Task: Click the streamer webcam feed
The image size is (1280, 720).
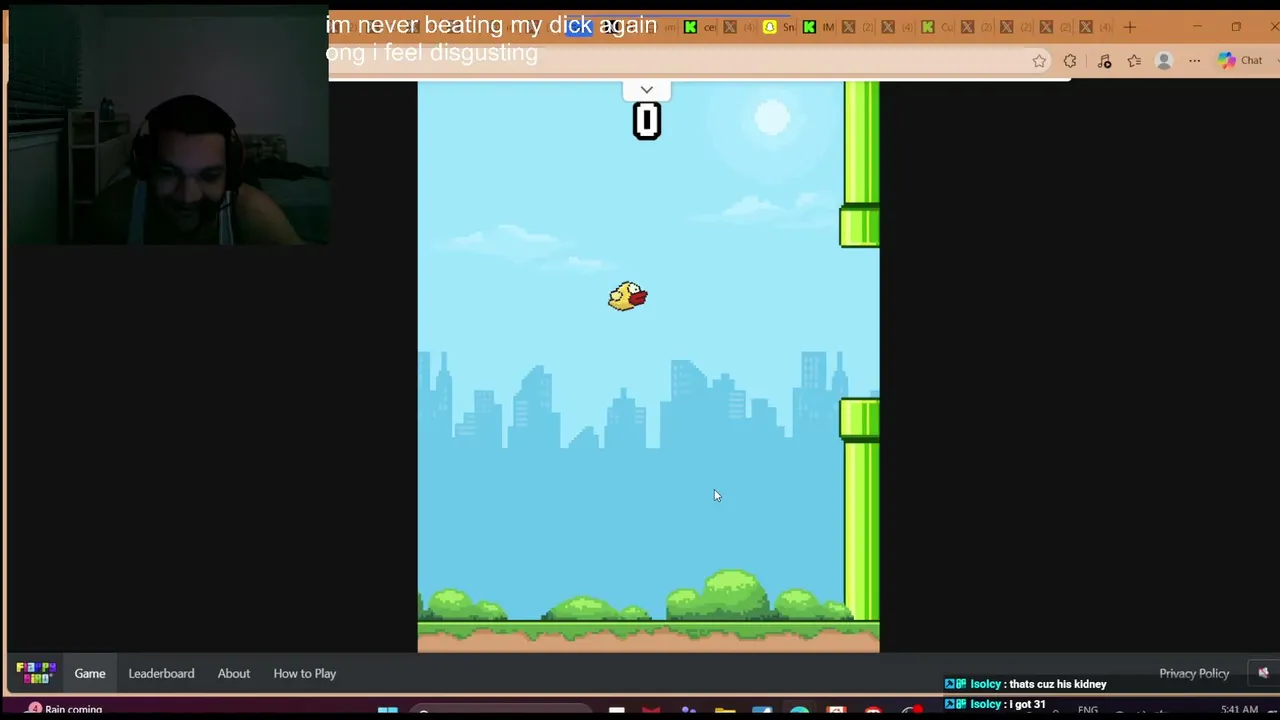Action: pyautogui.click(x=168, y=126)
